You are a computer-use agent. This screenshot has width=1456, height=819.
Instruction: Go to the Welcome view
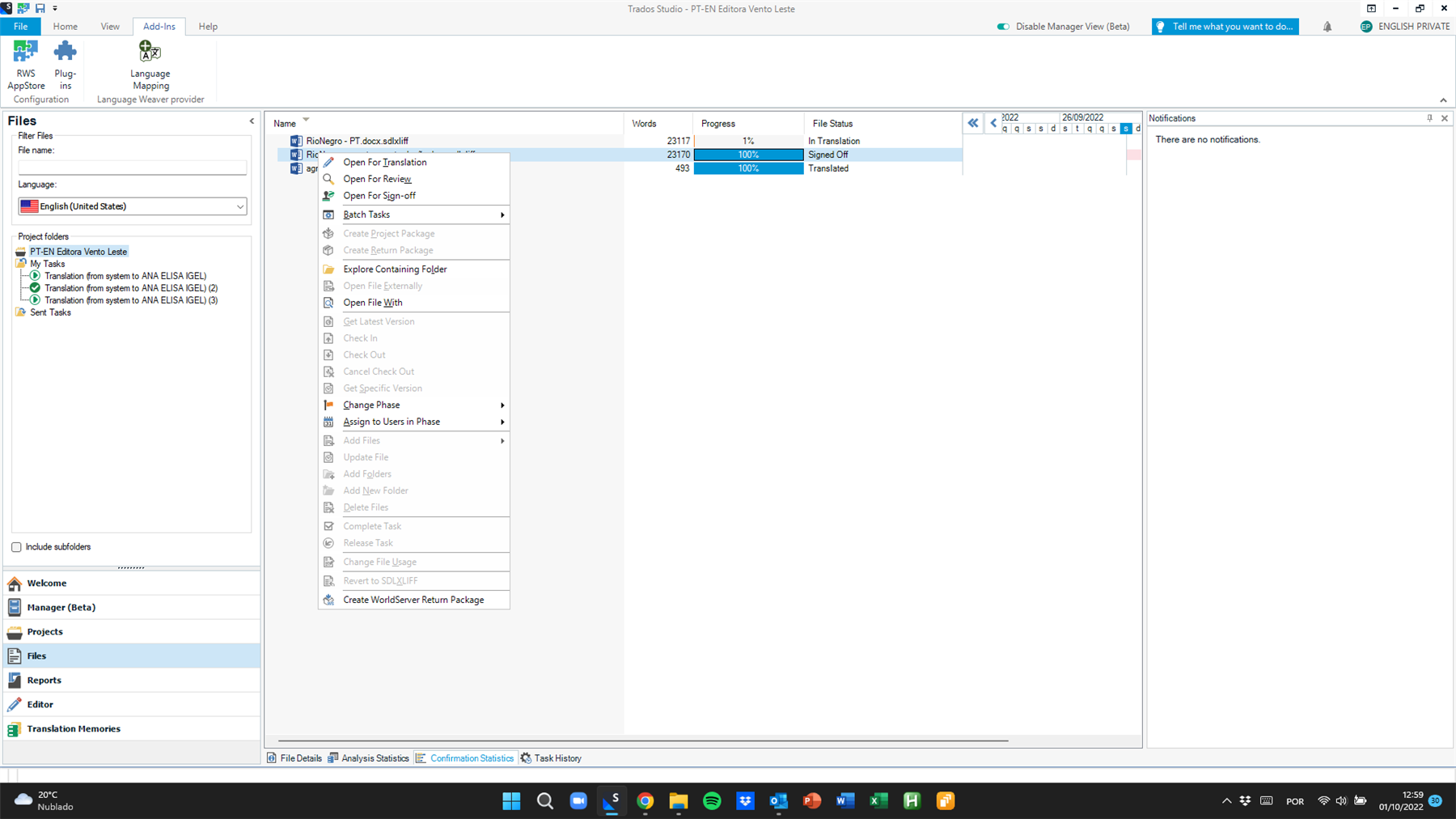coord(132,583)
